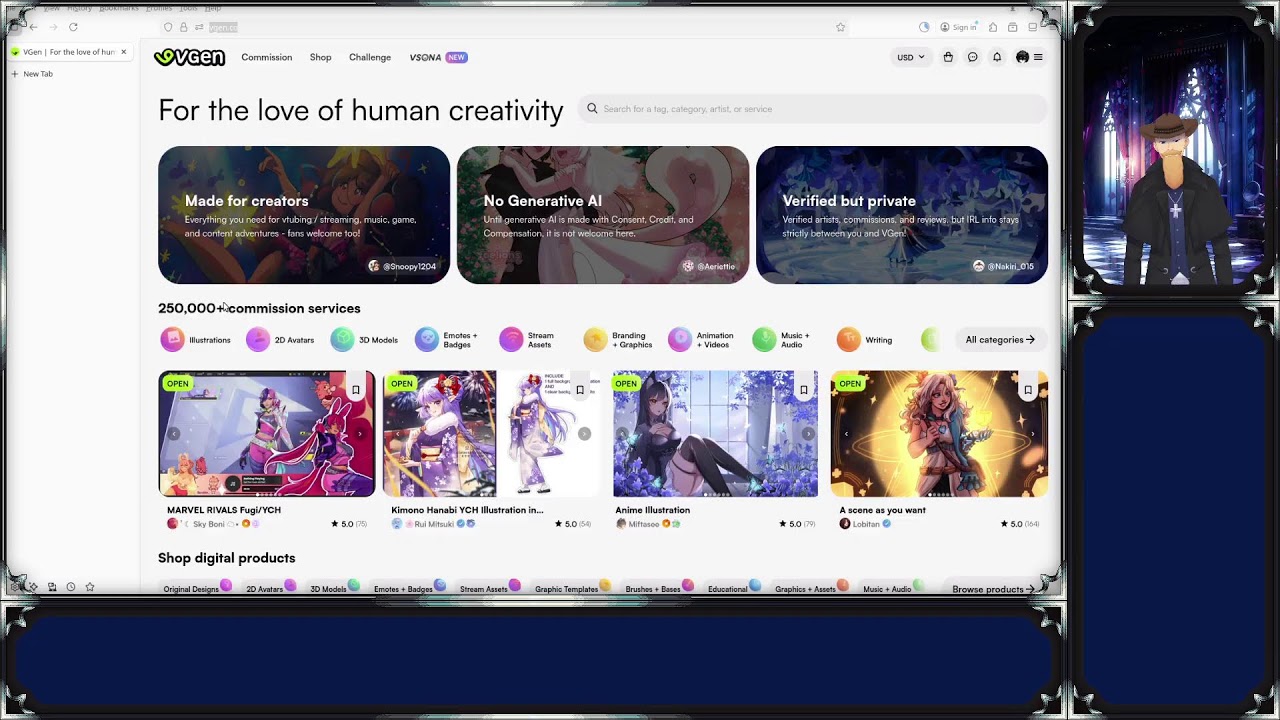Open the No Generative AI banner
The width and height of the screenshot is (1280, 720).
pyautogui.click(x=603, y=215)
